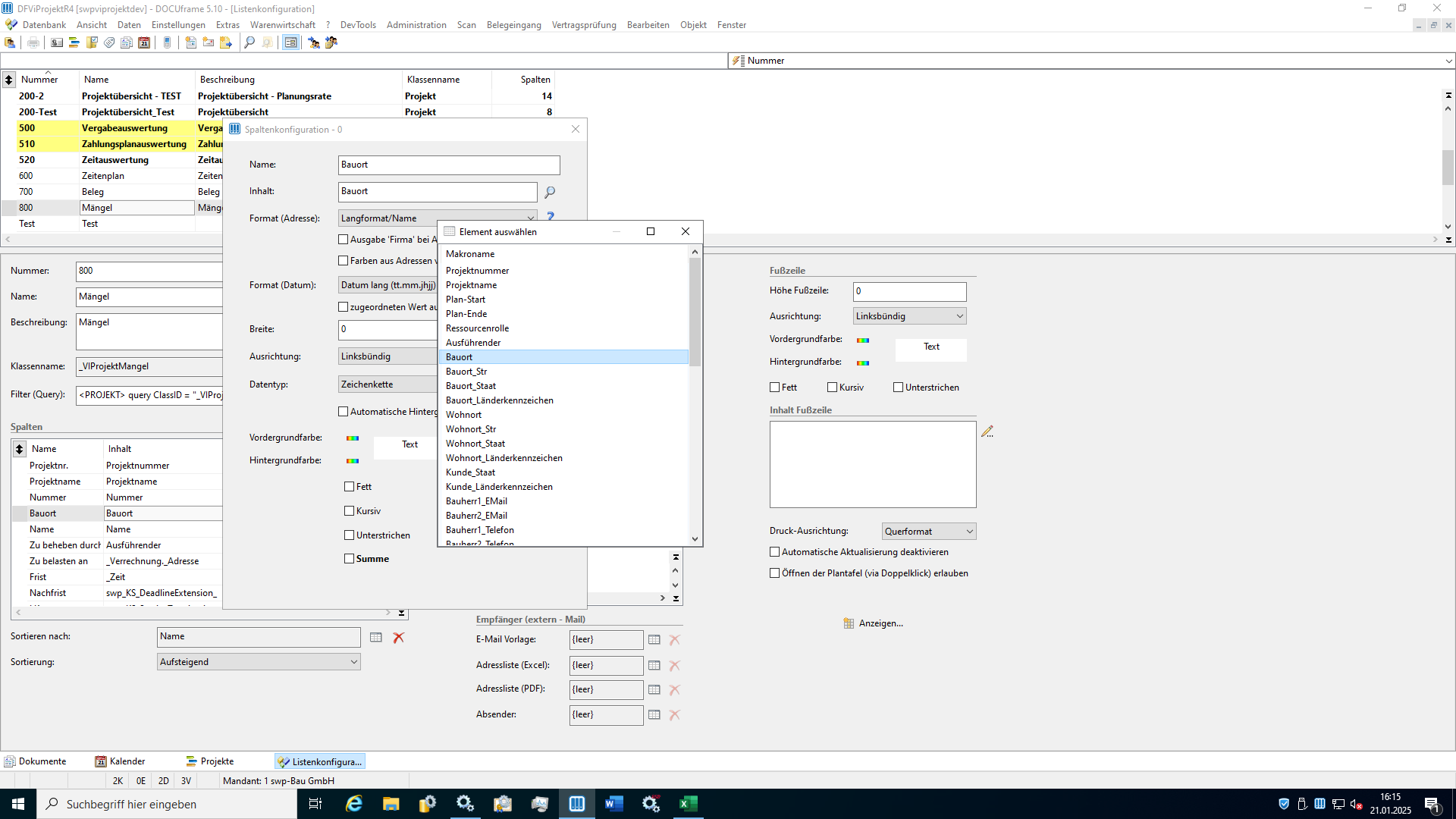Click the price tag toolbar icon
Image resolution: width=1456 pixels, height=819 pixels.
[109, 43]
